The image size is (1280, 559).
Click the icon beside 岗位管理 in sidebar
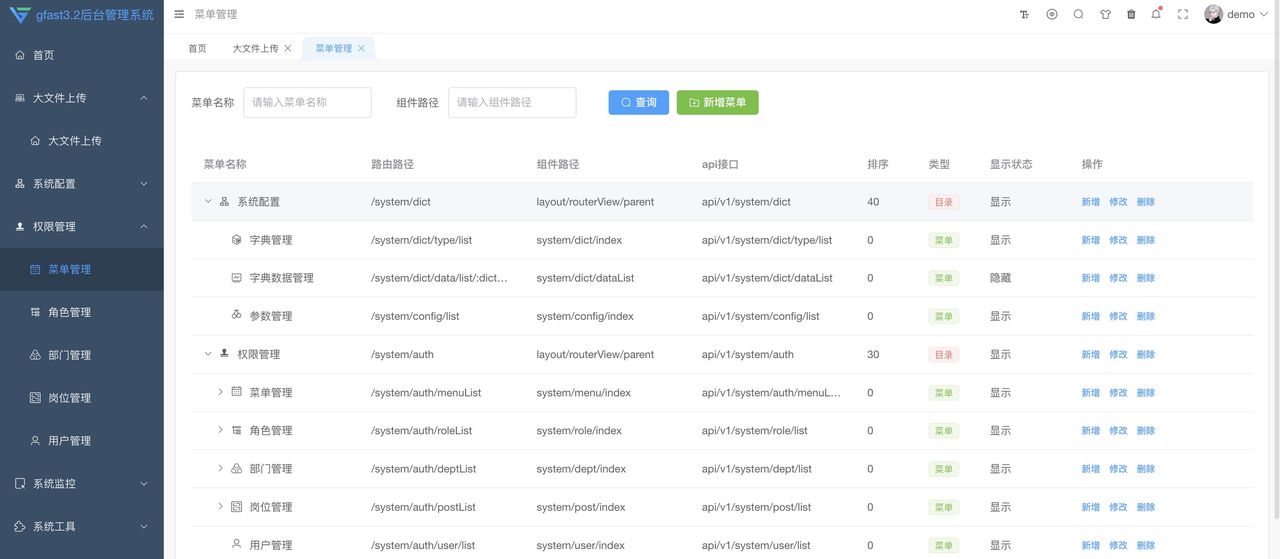point(35,398)
